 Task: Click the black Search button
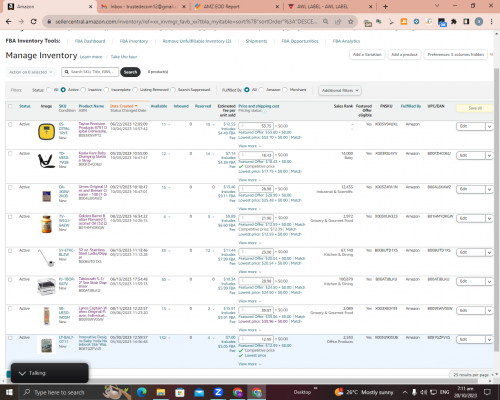click(130, 72)
